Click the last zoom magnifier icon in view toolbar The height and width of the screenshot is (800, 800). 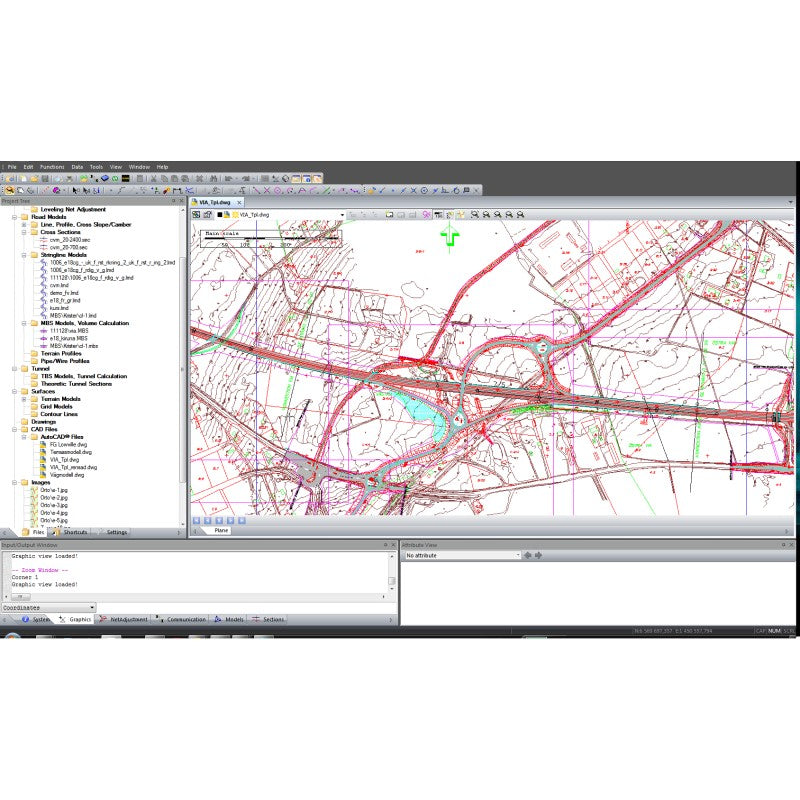tap(521, 215)
